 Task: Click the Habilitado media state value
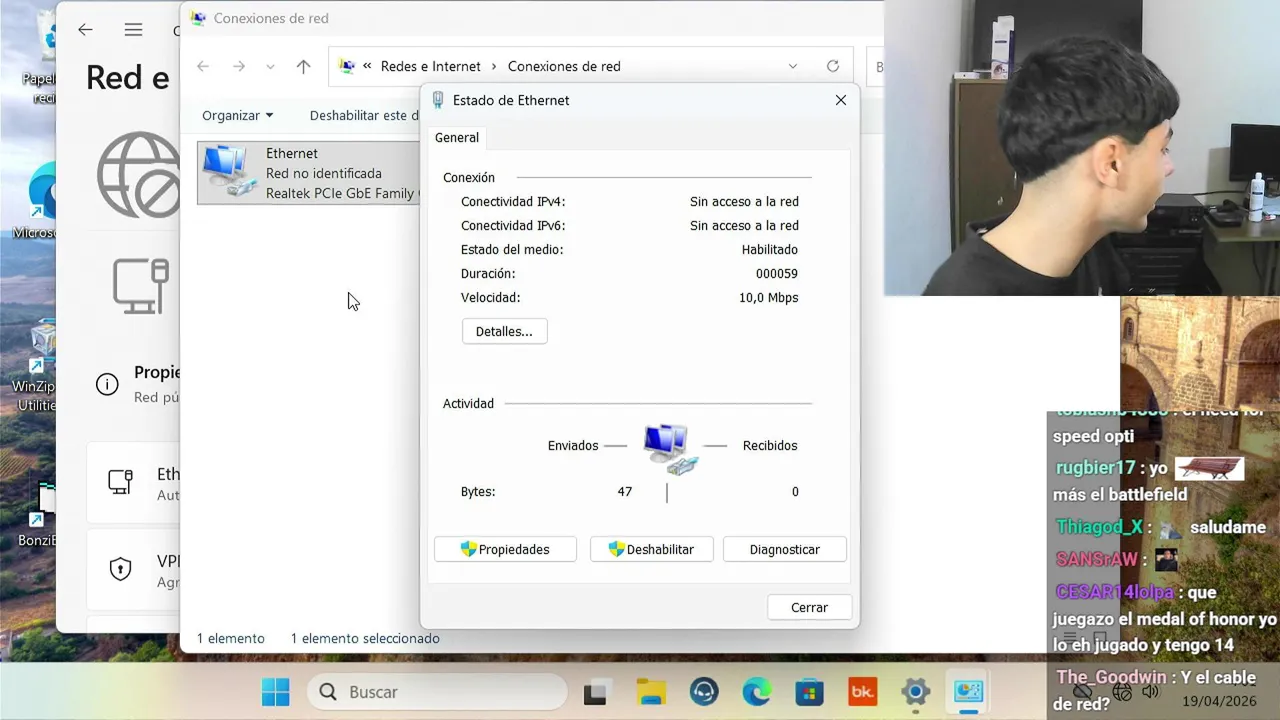click(x=770, y=249)
